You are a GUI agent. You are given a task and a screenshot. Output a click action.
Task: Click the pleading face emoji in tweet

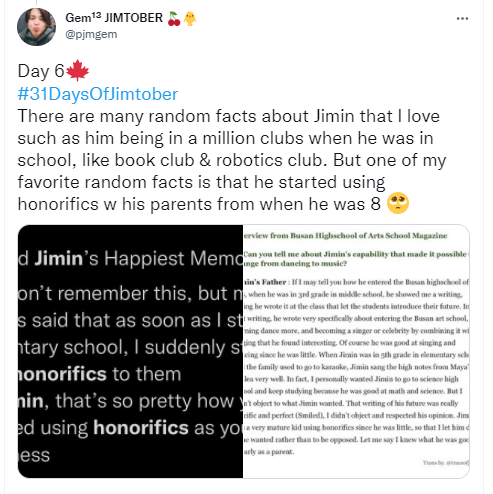pos(398,203)
